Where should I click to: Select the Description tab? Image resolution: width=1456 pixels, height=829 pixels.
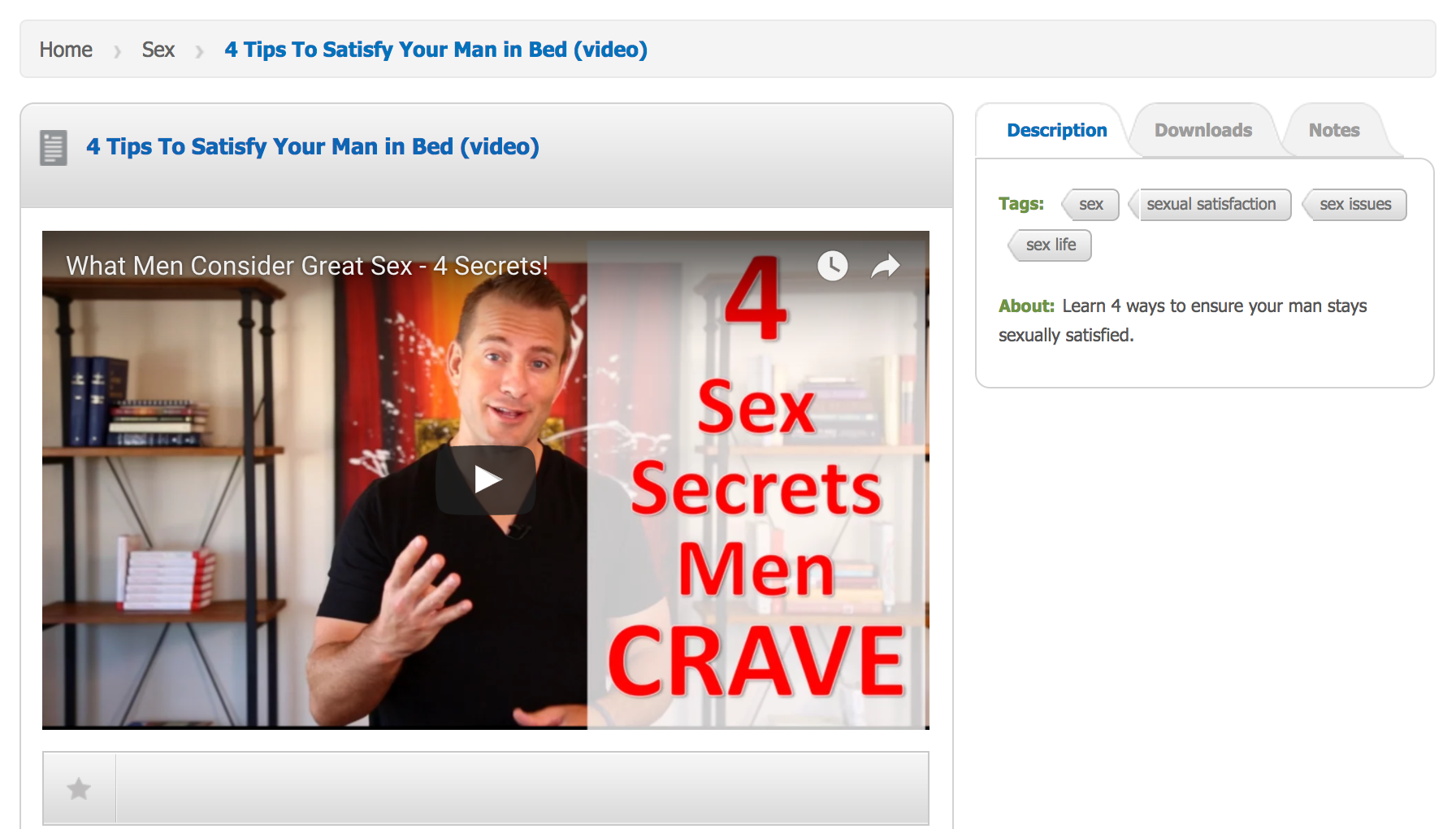[x=1056, y=130]
